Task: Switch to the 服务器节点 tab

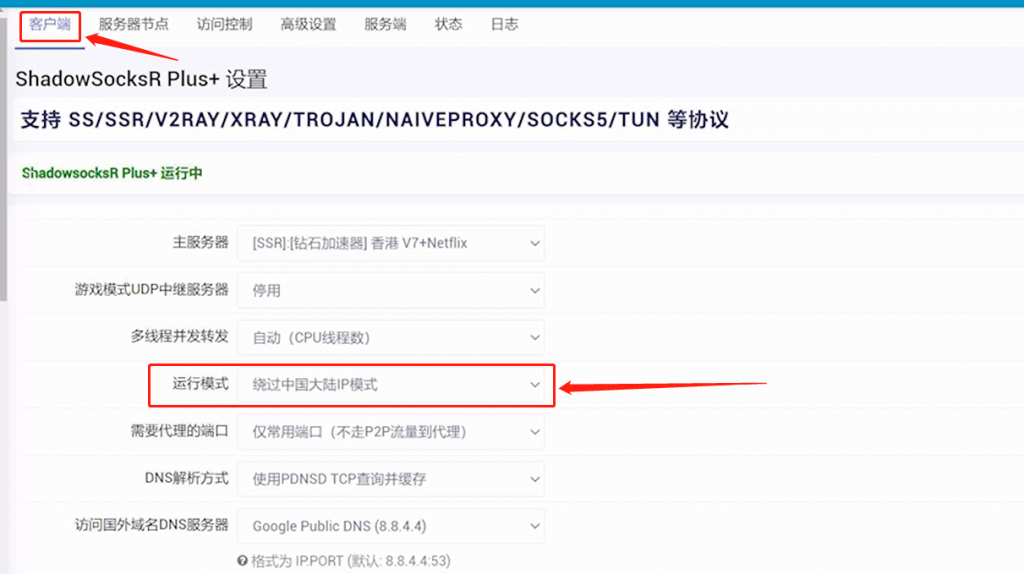Action: point(134,25)
